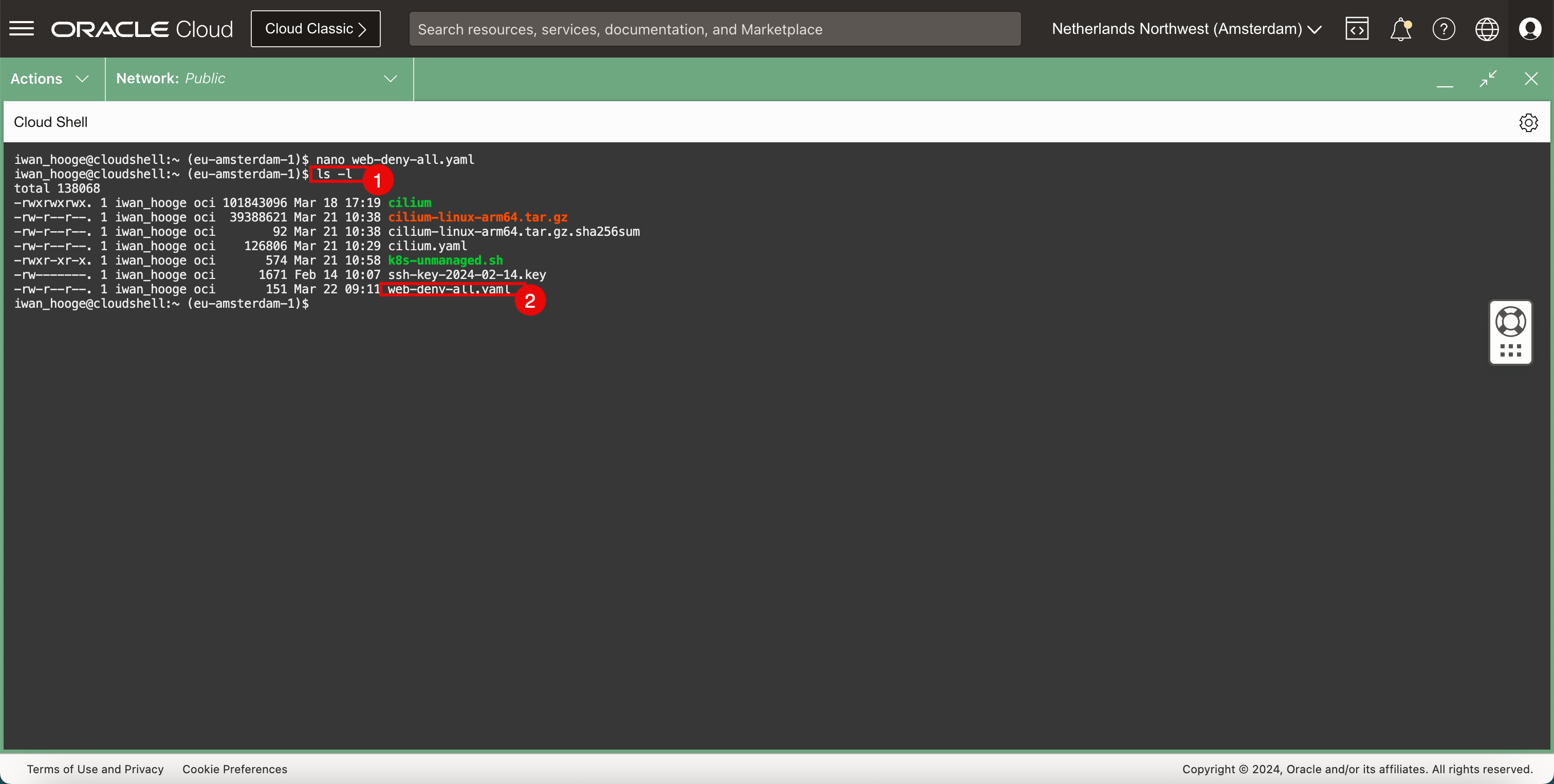Focus the search resources input field
The width and height of the screenshot is (1554, 784).
pyautogui.click(x=714, y=29)
